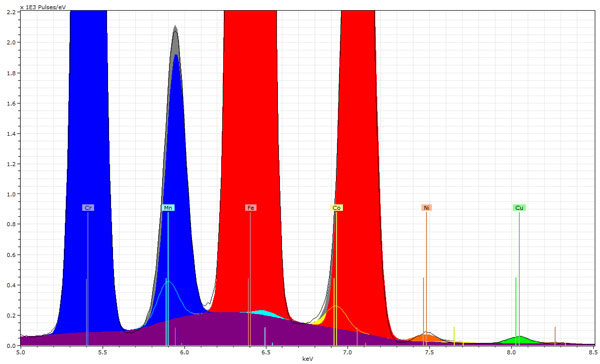Select the Cu element label
The image size is (600, 364).
pos(519,208)
